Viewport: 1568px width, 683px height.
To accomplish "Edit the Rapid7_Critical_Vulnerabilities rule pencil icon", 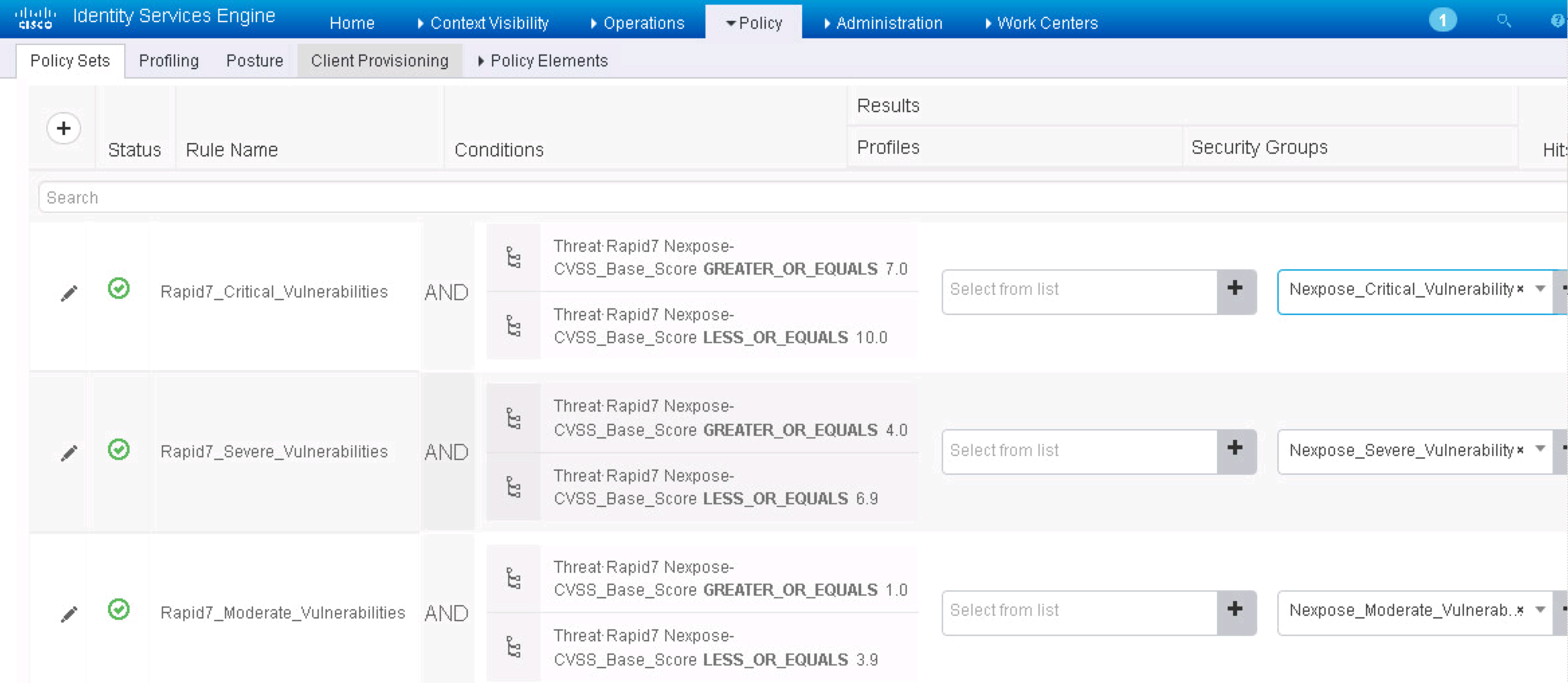I will [x=69, y=293].
